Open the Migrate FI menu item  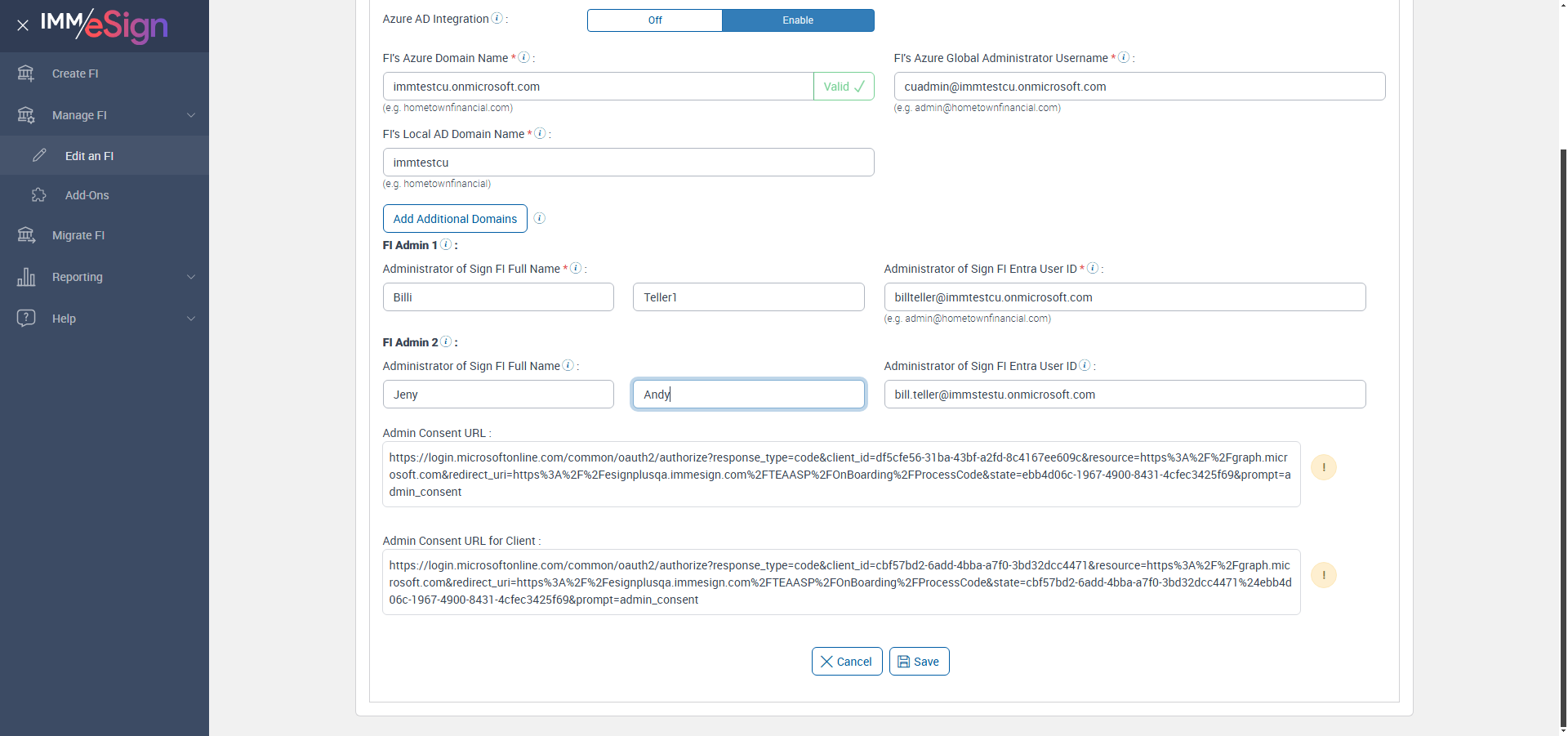[78, 235]
